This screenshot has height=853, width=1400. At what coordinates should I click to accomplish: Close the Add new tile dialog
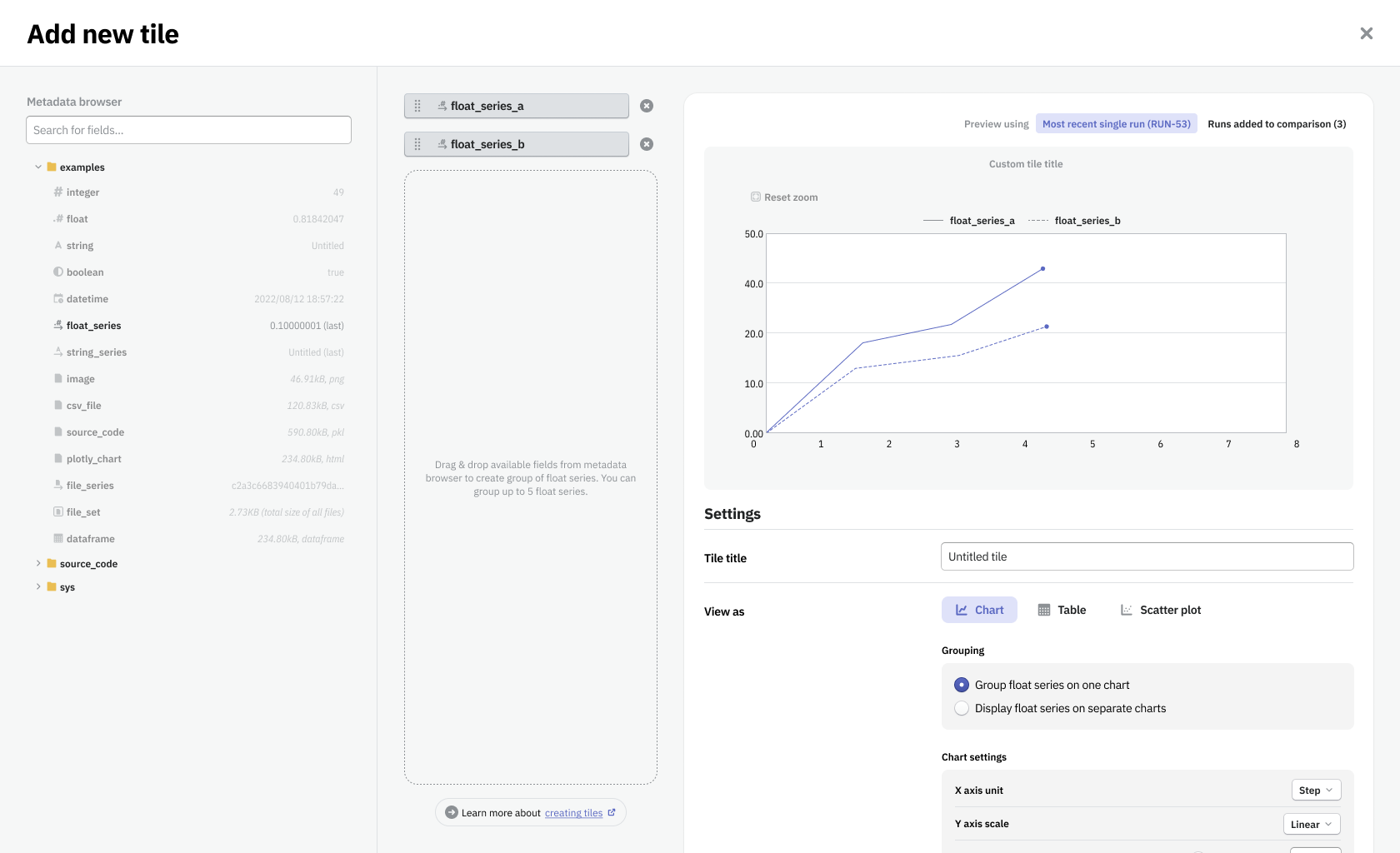[x=1366, y=33]
